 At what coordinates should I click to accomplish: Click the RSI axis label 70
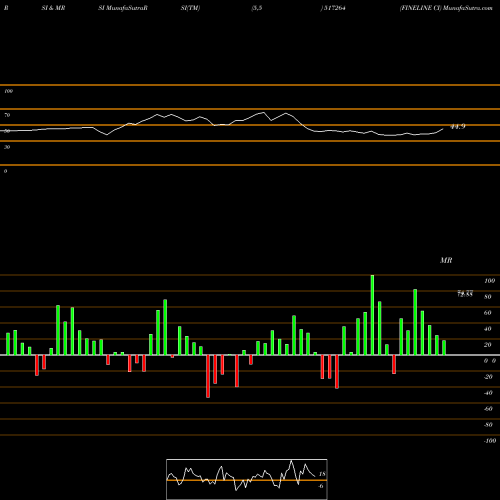(7, 115)
